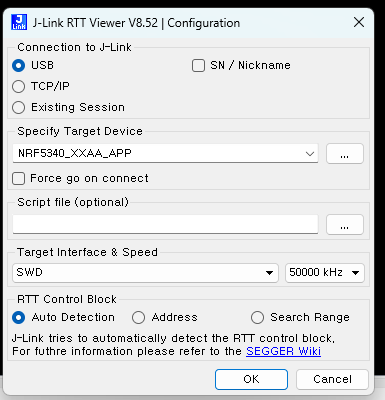Open the 50000 kHz speed dropdown
The width and height of the screenshot is (385, 400).
point(325,273)
